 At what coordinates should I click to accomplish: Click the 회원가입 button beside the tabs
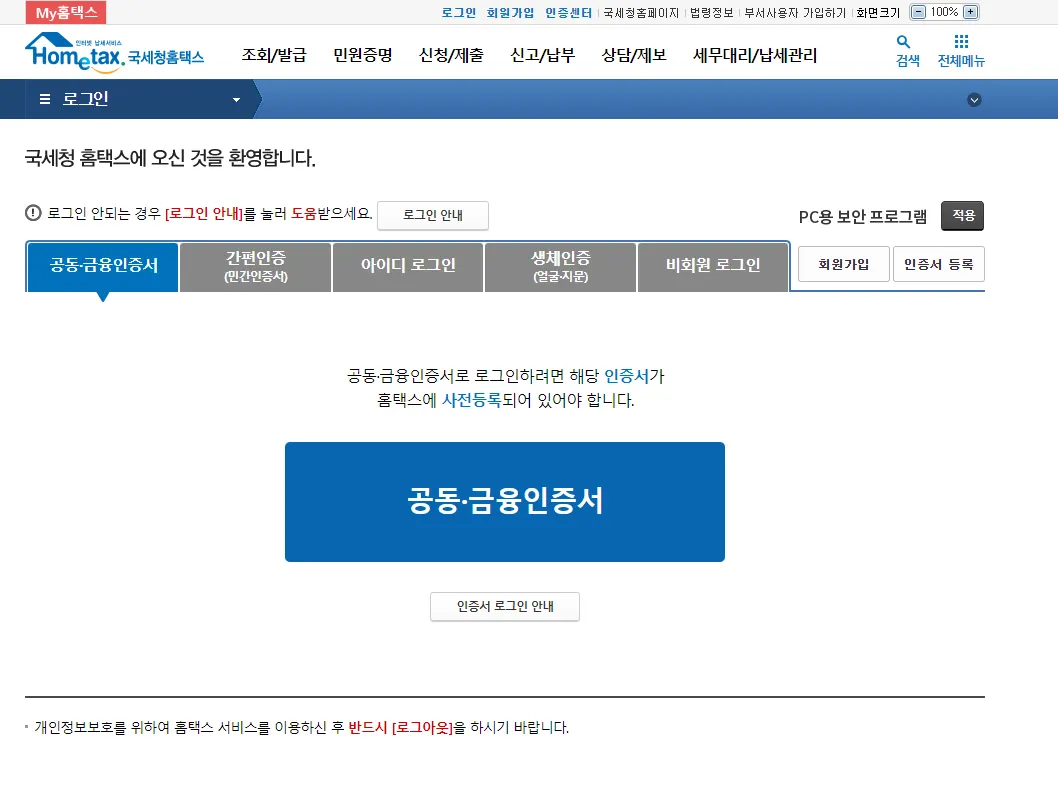pos(843,264)
